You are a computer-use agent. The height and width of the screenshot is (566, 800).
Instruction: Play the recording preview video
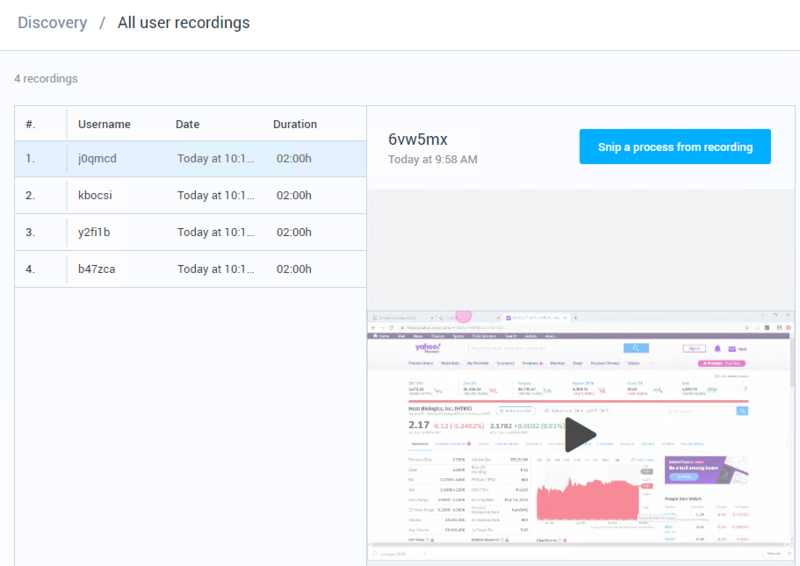point(580,435)
